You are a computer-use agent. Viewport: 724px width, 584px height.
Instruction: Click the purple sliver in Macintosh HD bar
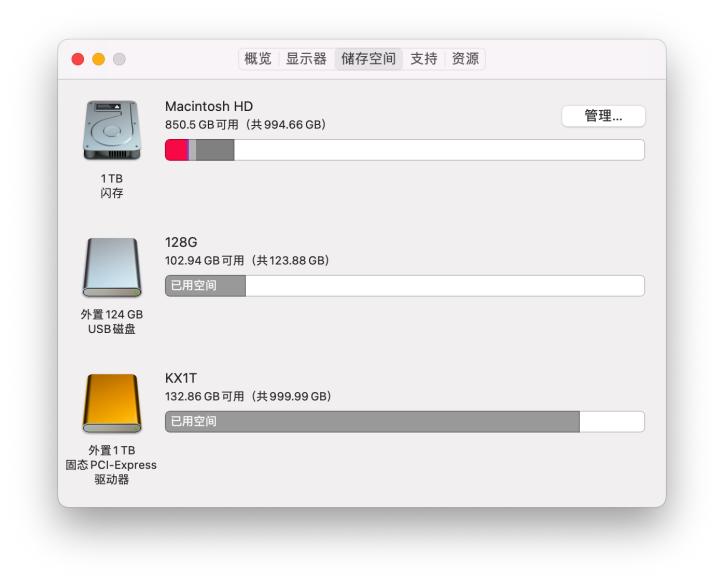pyautogui.click(x=189, y=150)
